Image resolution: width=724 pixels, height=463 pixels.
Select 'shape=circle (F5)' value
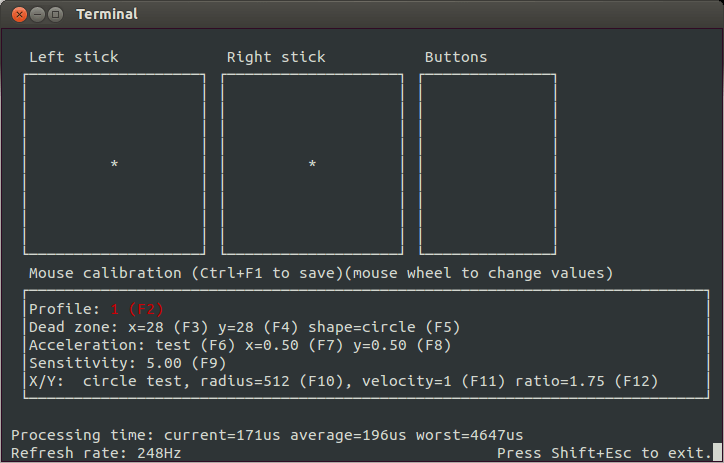pos(384,327)
